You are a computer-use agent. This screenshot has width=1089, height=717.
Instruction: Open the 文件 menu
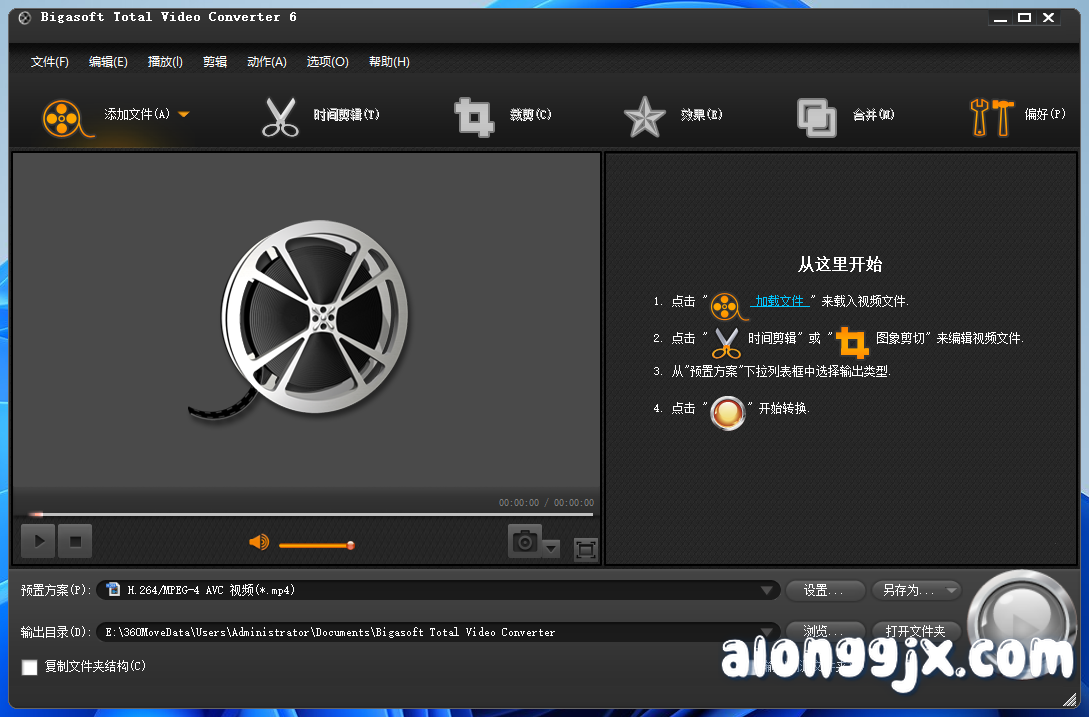pyautogui.click(x=49, y=61)
